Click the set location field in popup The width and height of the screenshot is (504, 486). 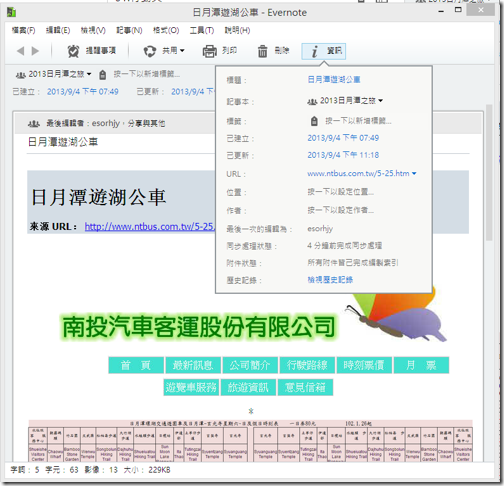point(340,192)
